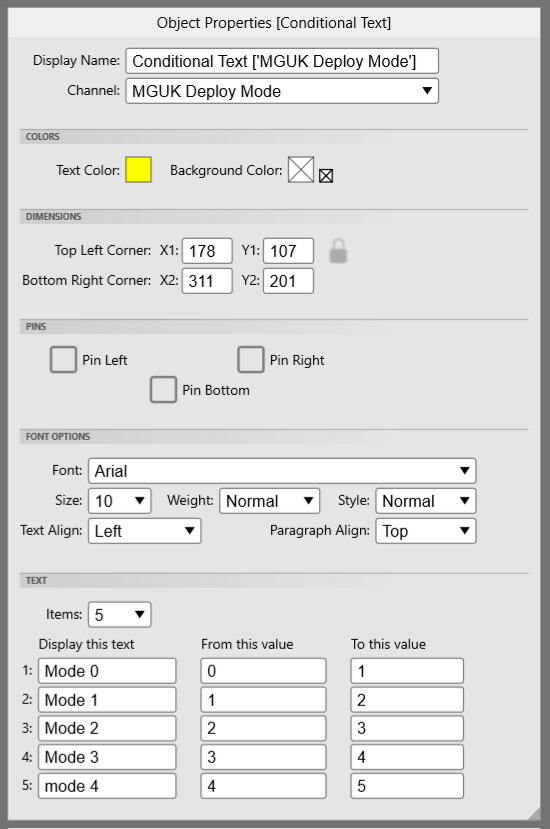Toggle the transparent background checkbox icon
Image resolution: width=550 pixels, height=829 pixels.
(326, 176)
